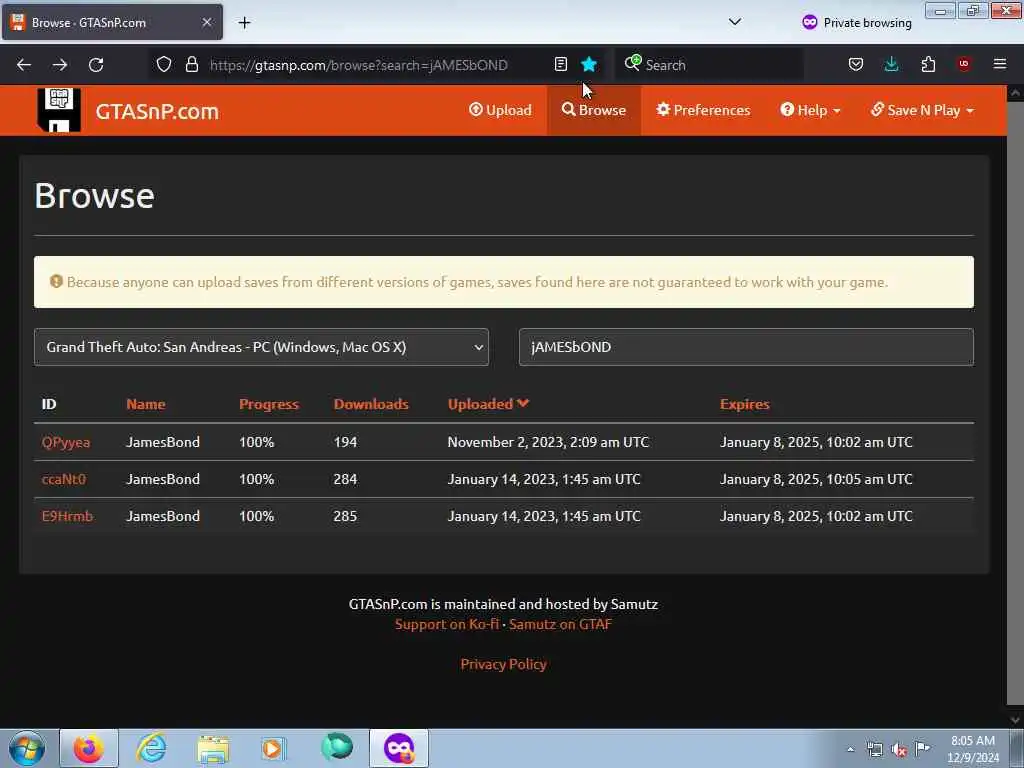Focus the Firefox Search box
The height and width of the screenshot is (768, 1024).
pos(711,65)
